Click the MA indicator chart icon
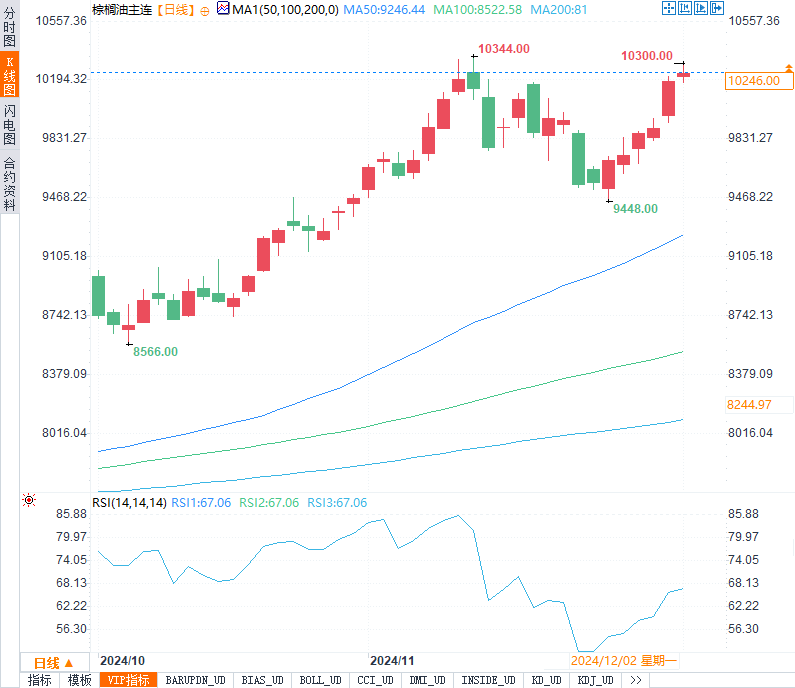795x688 pixels. pyautogui.click(x=222, y=9)
